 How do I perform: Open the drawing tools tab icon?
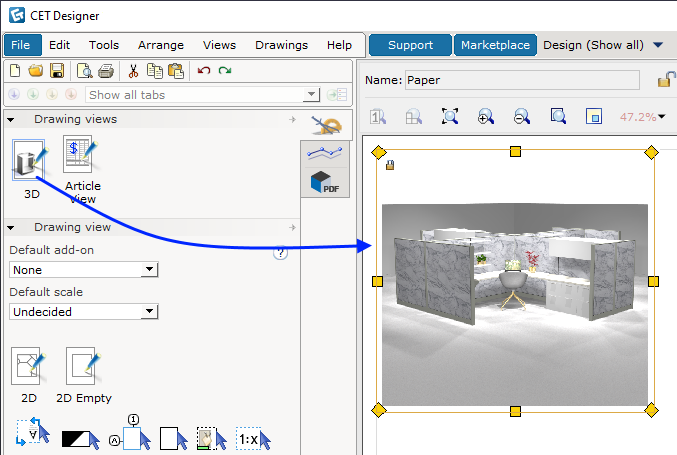pos(326,126)
